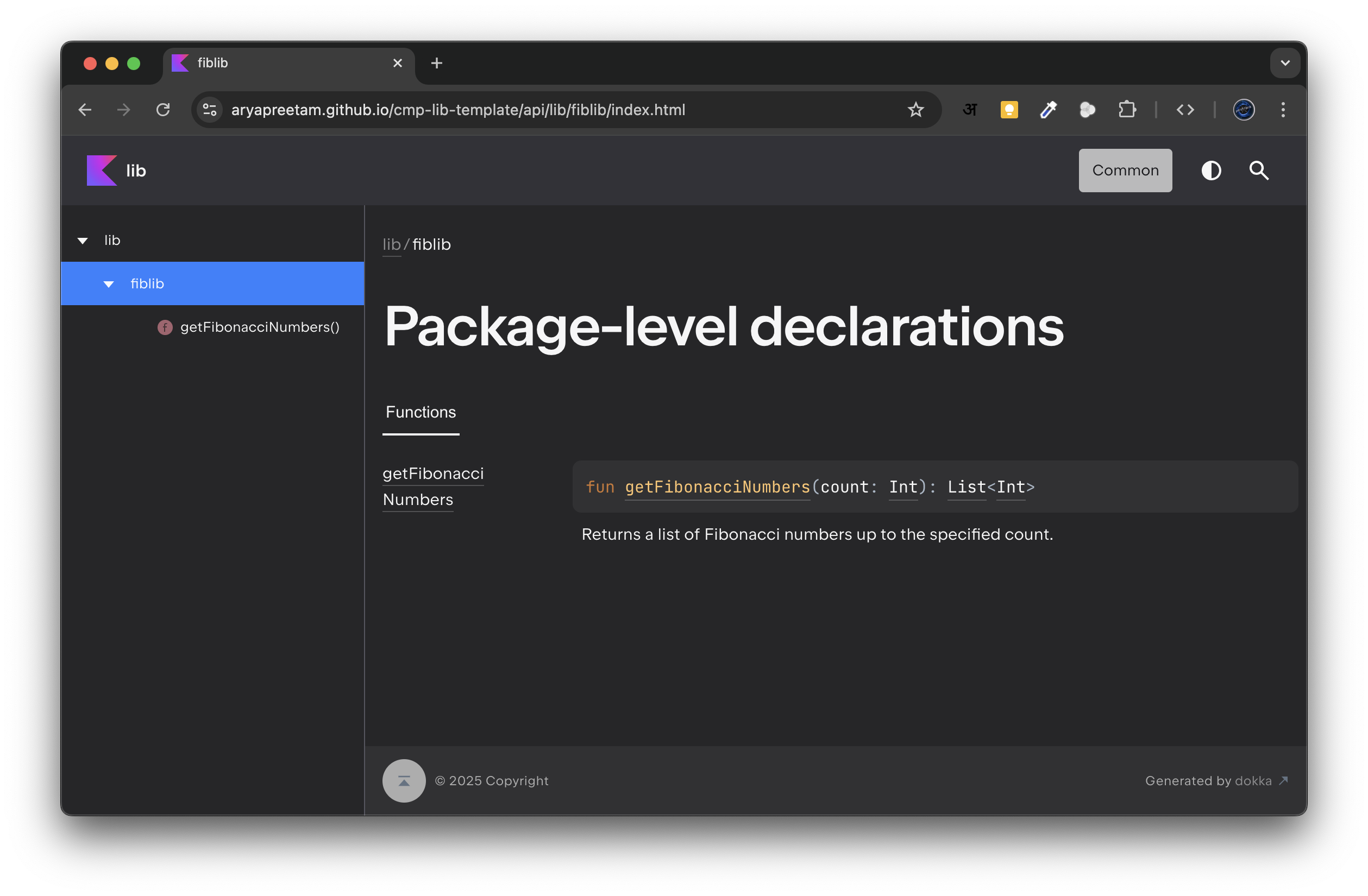Viewport: 1368px width, 896px height.
Task: Bookmark this page with the star icon
Action: 915,110
